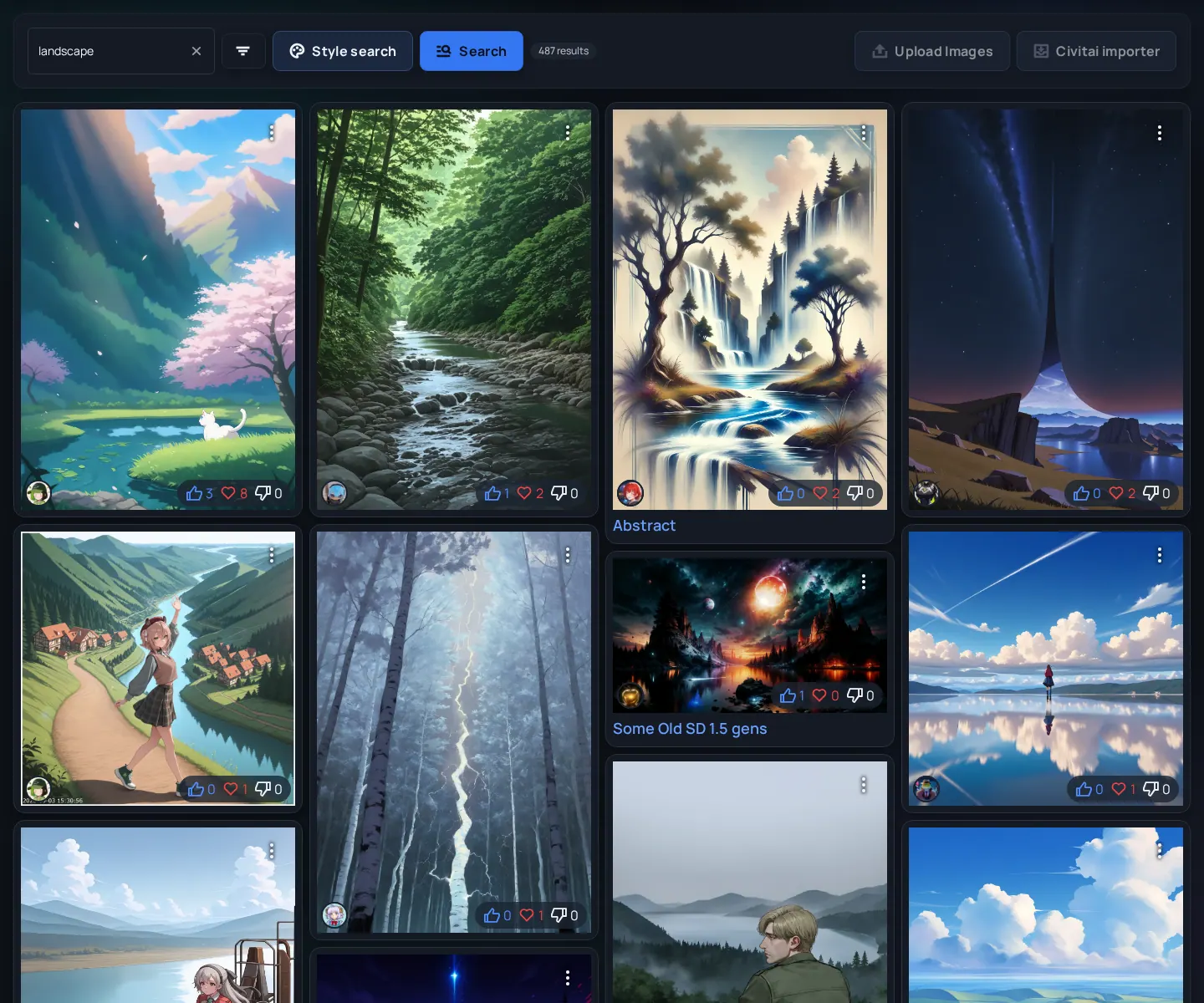Open options menu on lightning forest image
This screenshot has height=1003, width=1204.
568,555
